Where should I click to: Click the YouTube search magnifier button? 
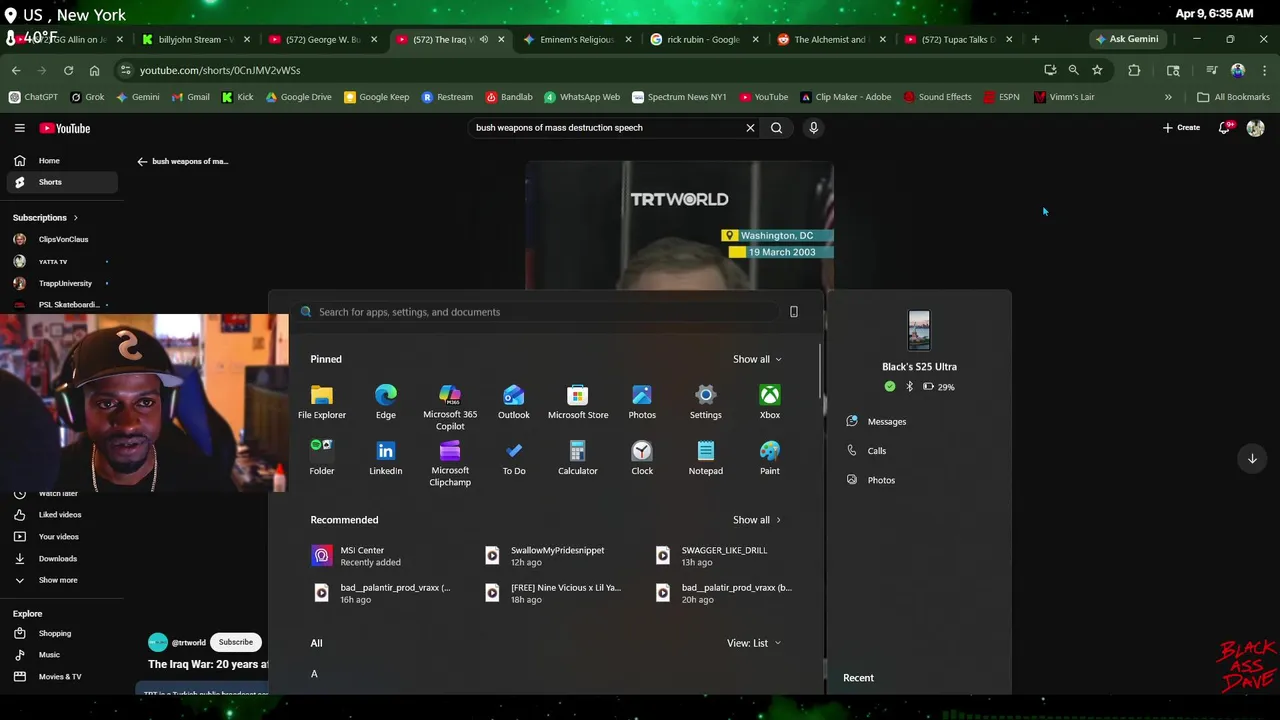[776, 128]
